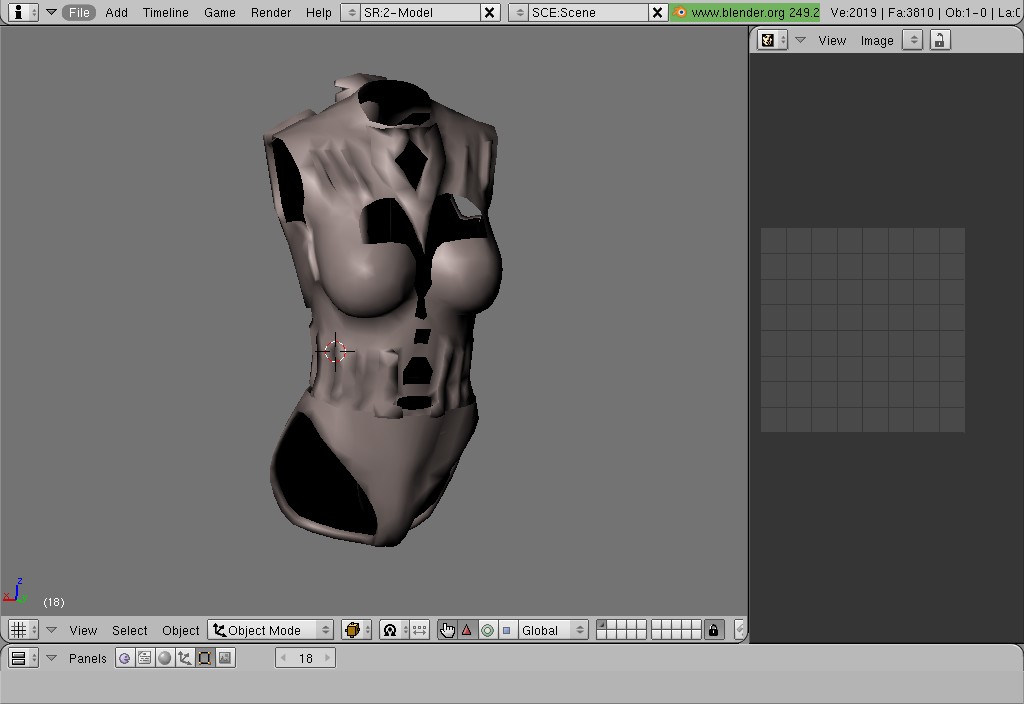Open the draw type cube selector

[356, 630]
